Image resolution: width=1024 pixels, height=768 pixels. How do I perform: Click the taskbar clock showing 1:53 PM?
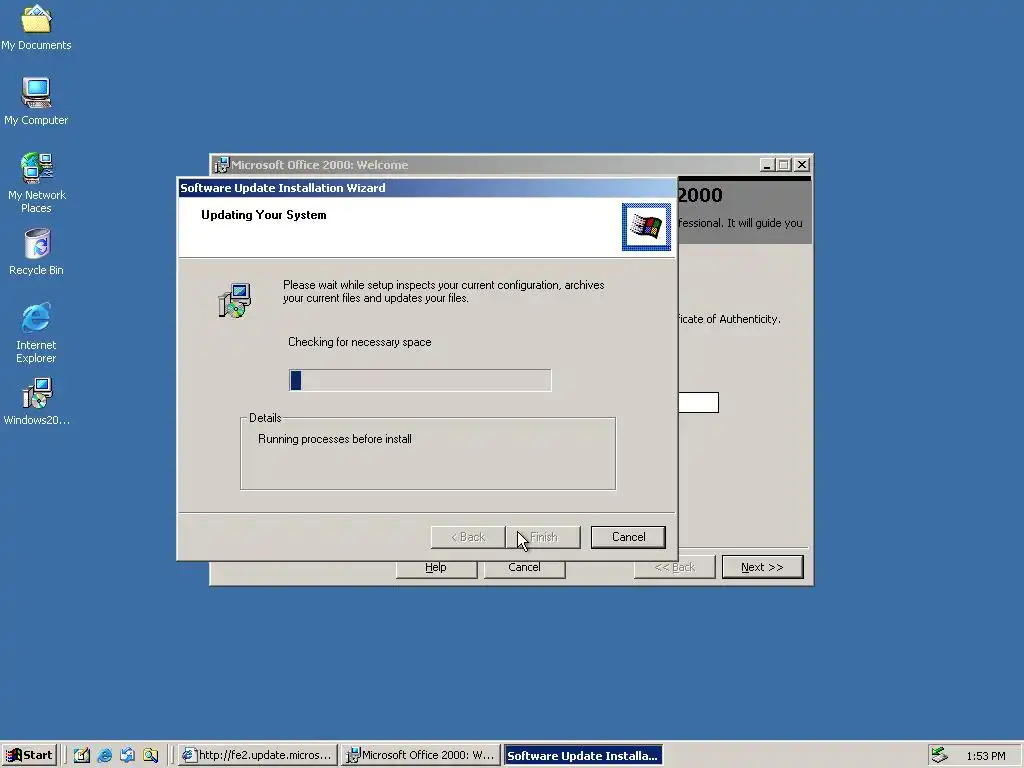tap(985, 756)
